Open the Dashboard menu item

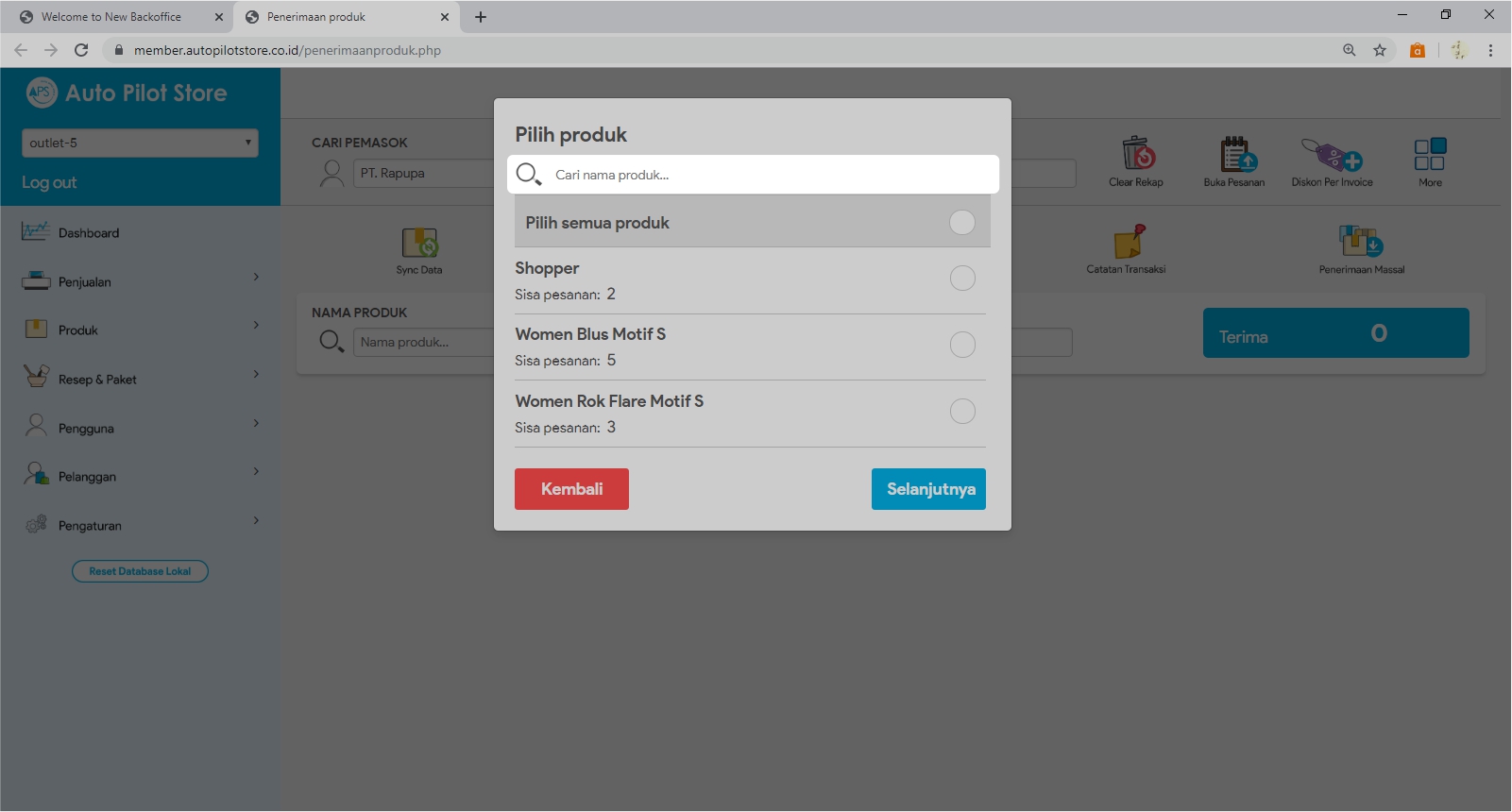pos(89,233)
